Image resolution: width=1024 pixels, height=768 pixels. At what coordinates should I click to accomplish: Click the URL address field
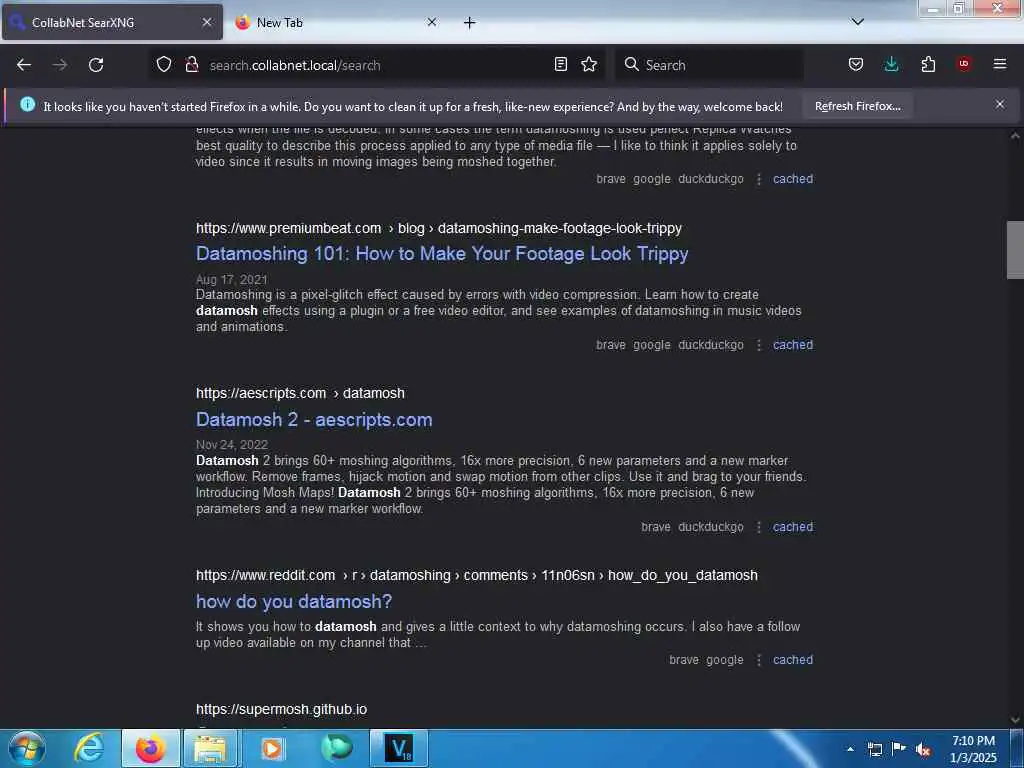point(379,65)
